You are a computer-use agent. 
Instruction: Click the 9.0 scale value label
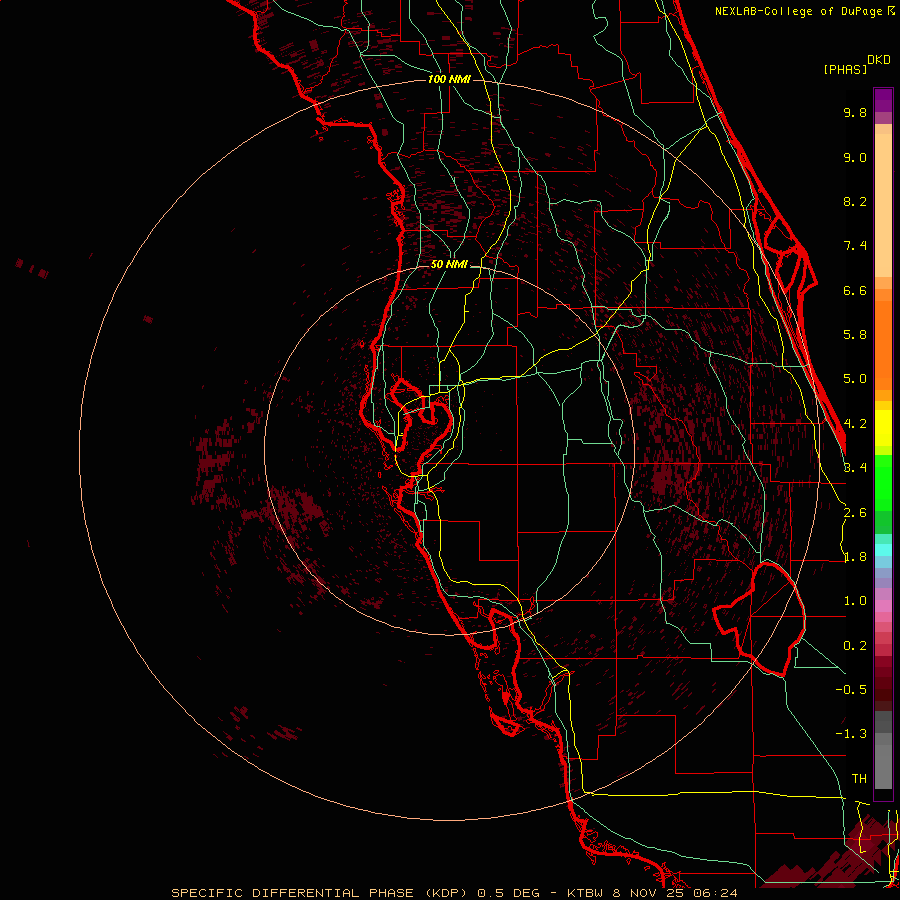855,157
